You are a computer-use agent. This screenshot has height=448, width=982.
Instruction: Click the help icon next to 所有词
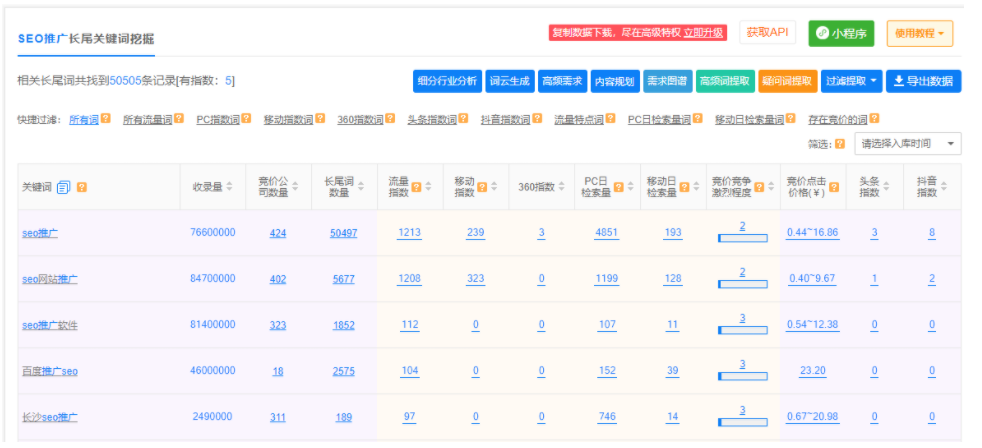point(105,120)
